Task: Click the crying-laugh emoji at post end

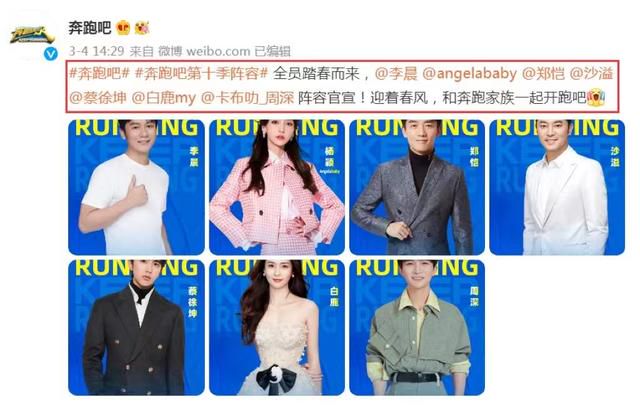Action: [596, 98]
